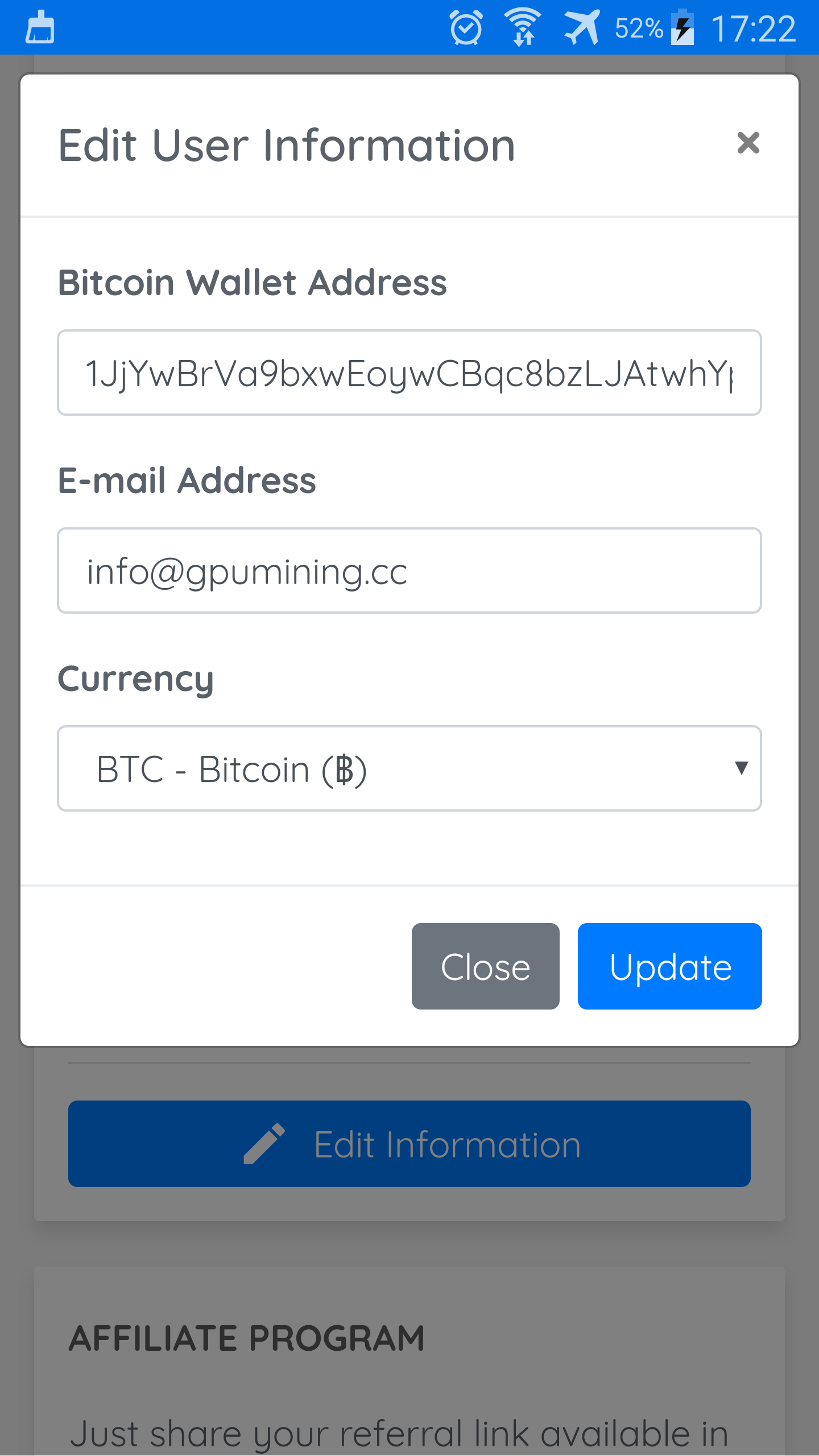Click the gray Close button
The image size is (819, 1456).
pyautogui.click(x=486, y=966)
